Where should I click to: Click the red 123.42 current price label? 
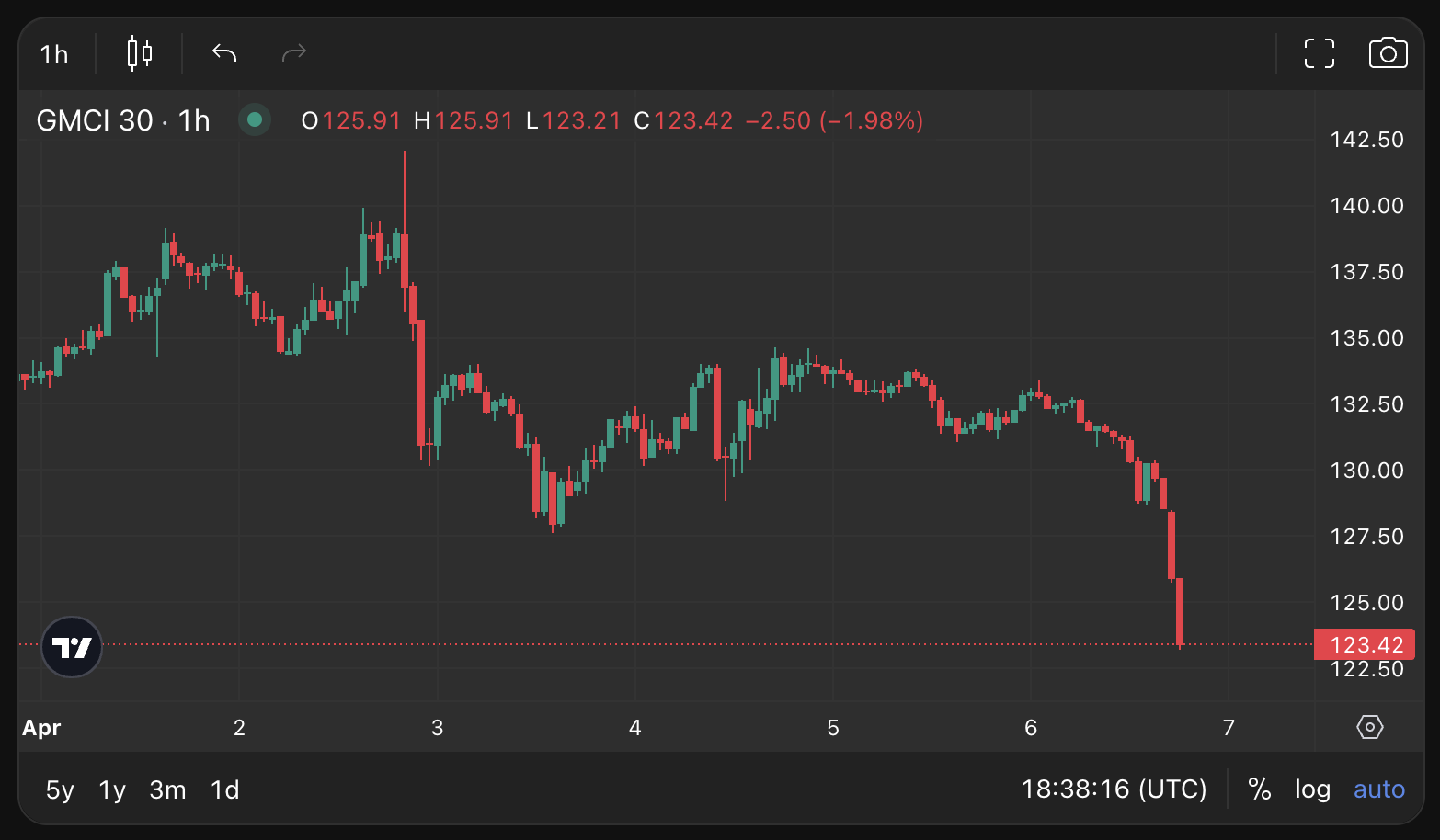pos(1365,644)
